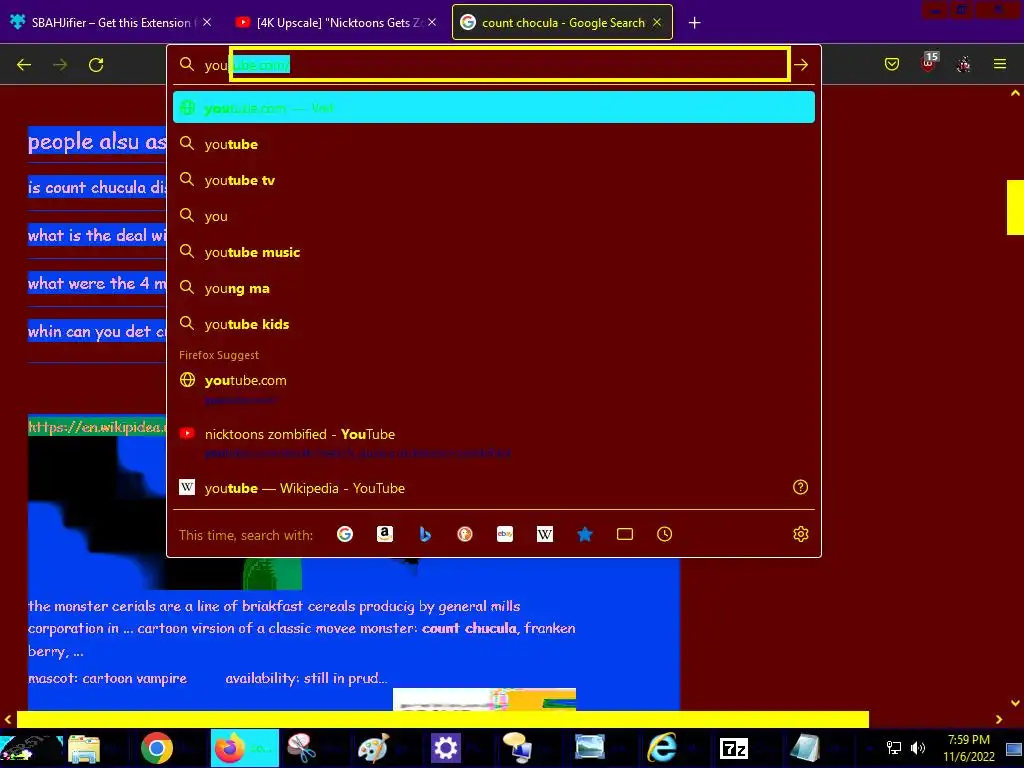Click the Firefox Suggest help question mark
The image size is (1024, 768).
pyautogui.click(x=800, y=487)
